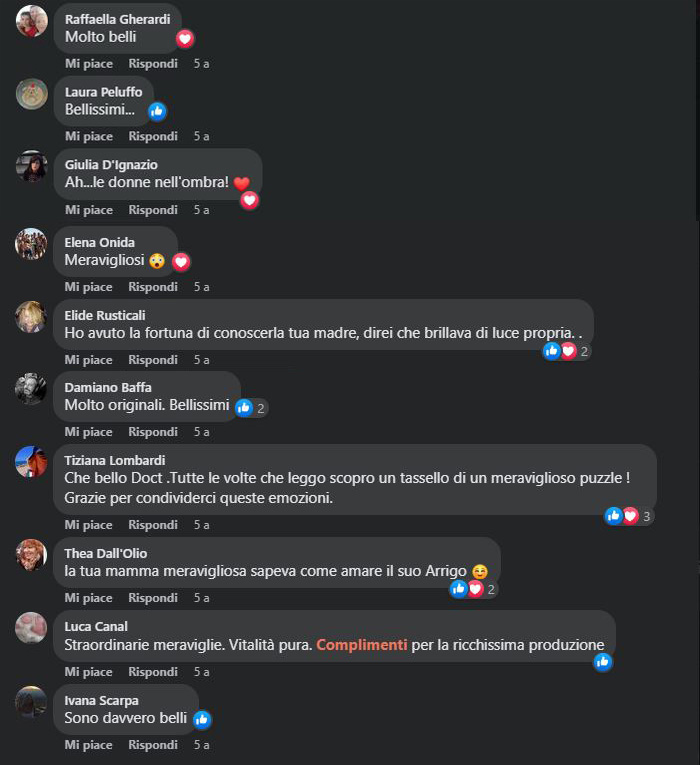The width and height of the screenshot is (700, 765).
Task: Like Thea Dall'Olio's comment with Mi piace
Action: click(x=88, y=598)
